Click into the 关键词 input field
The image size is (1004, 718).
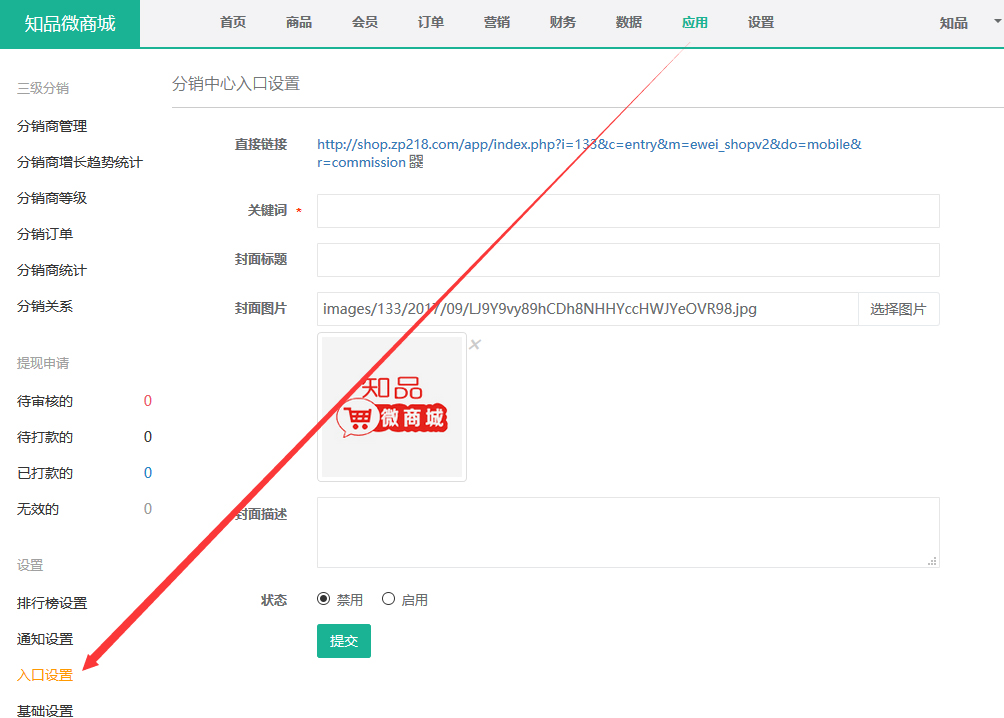click(628, 211)
